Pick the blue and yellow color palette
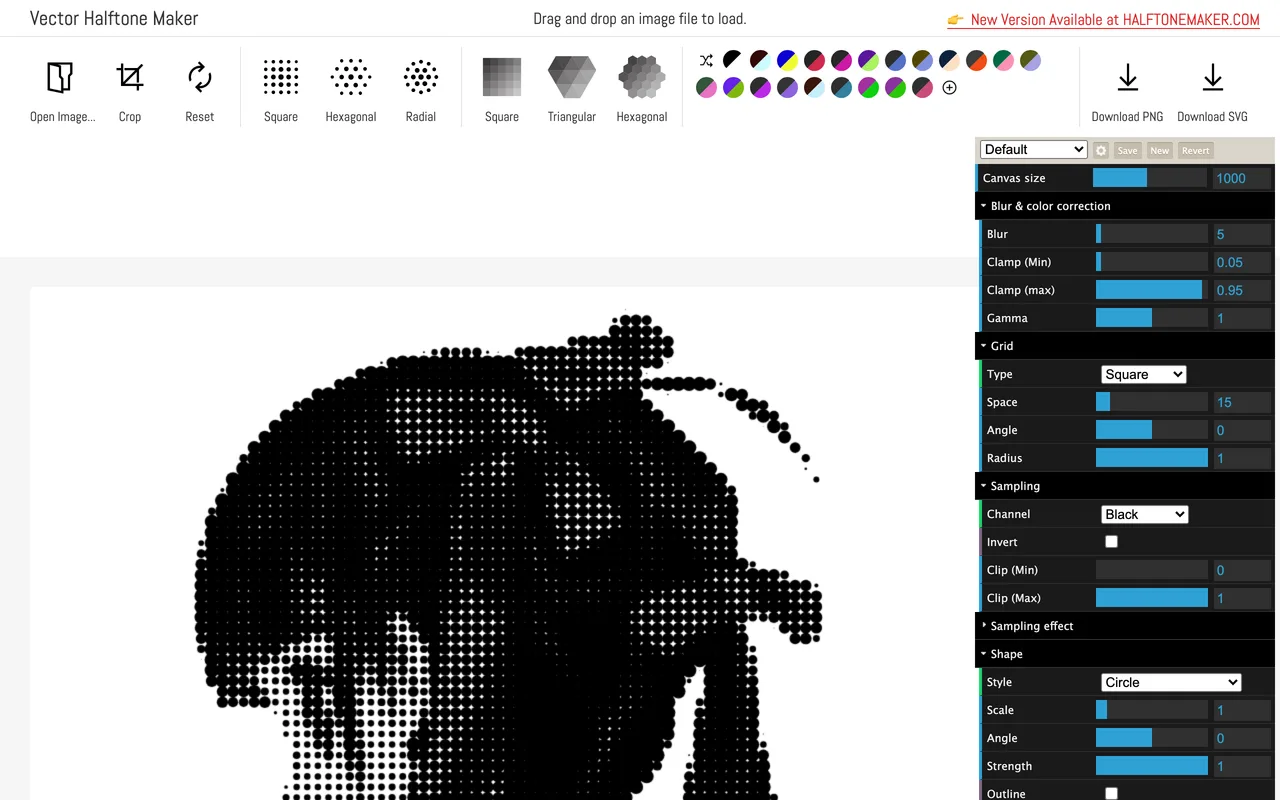 [787, 60]
